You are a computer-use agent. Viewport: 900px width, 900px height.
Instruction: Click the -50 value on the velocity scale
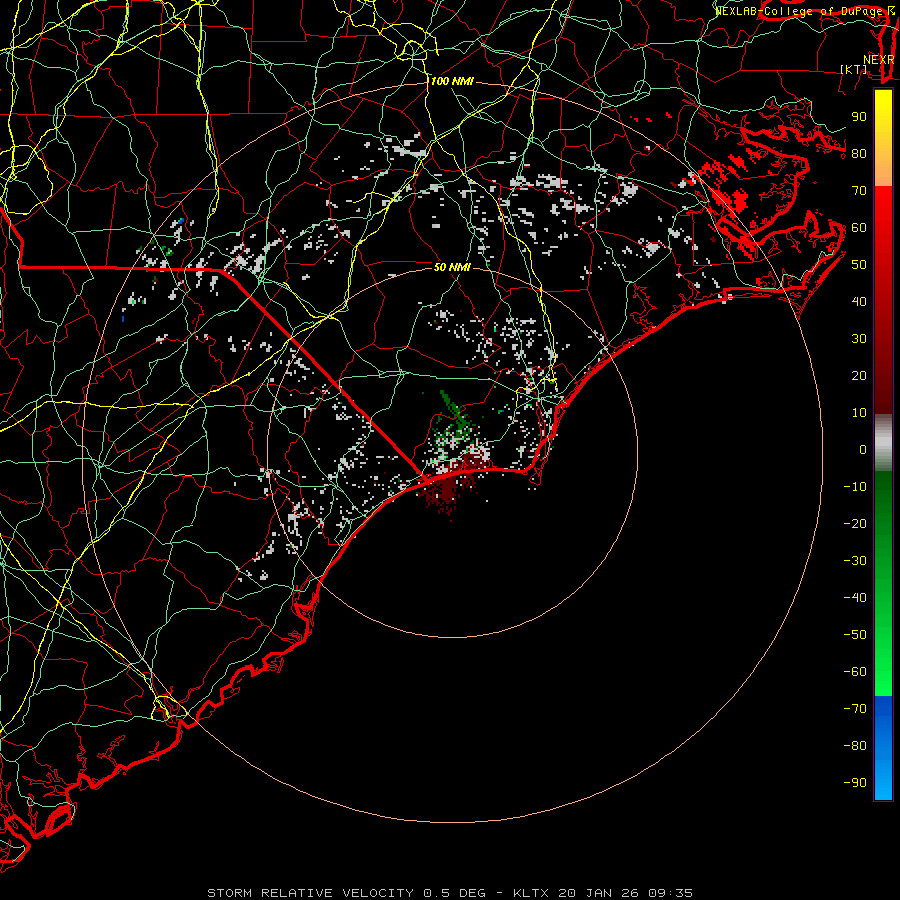point(855,635)
